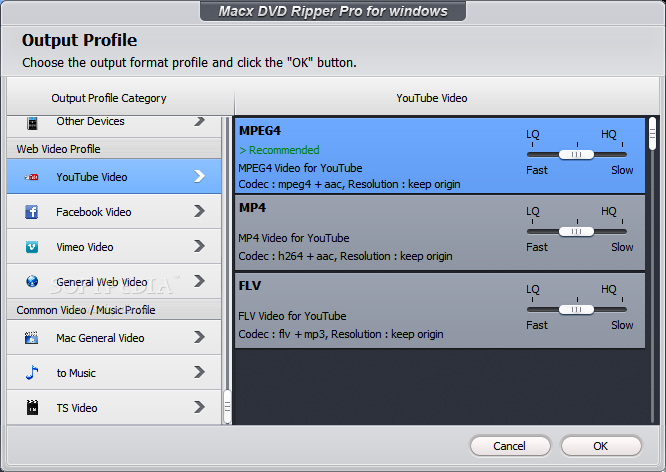The height and width of the screenshot is (472, 666).
Task: Select the MPEG4 profile title
Action: click(260, 131)
